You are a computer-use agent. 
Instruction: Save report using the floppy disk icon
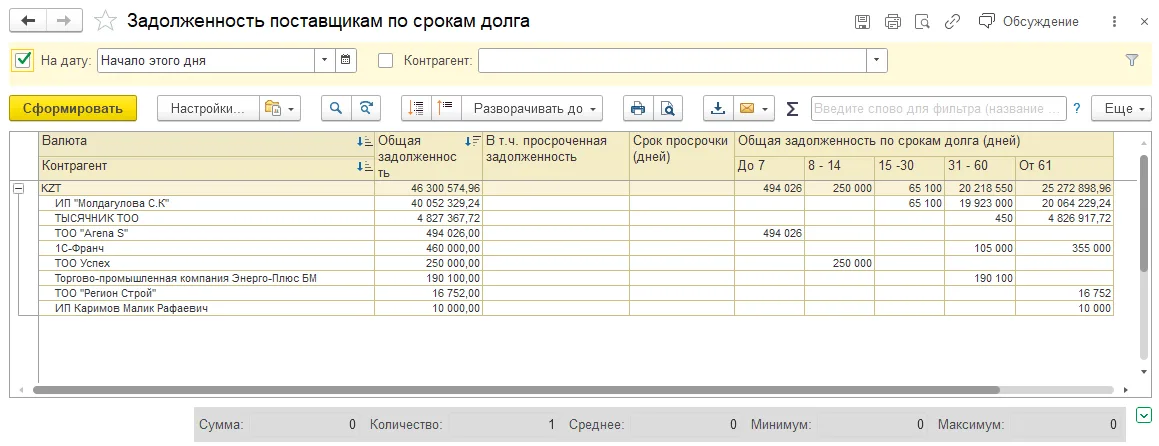[862, 21]
